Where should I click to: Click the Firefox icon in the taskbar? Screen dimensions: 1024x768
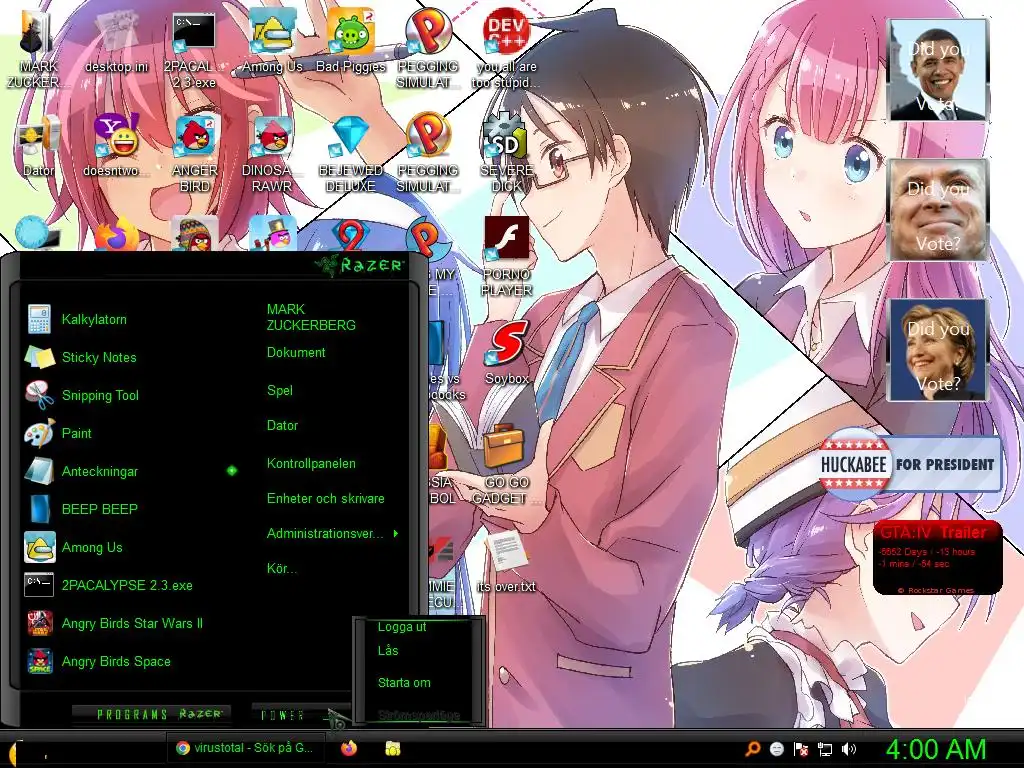pyautogui.click(x=349, y=748)
